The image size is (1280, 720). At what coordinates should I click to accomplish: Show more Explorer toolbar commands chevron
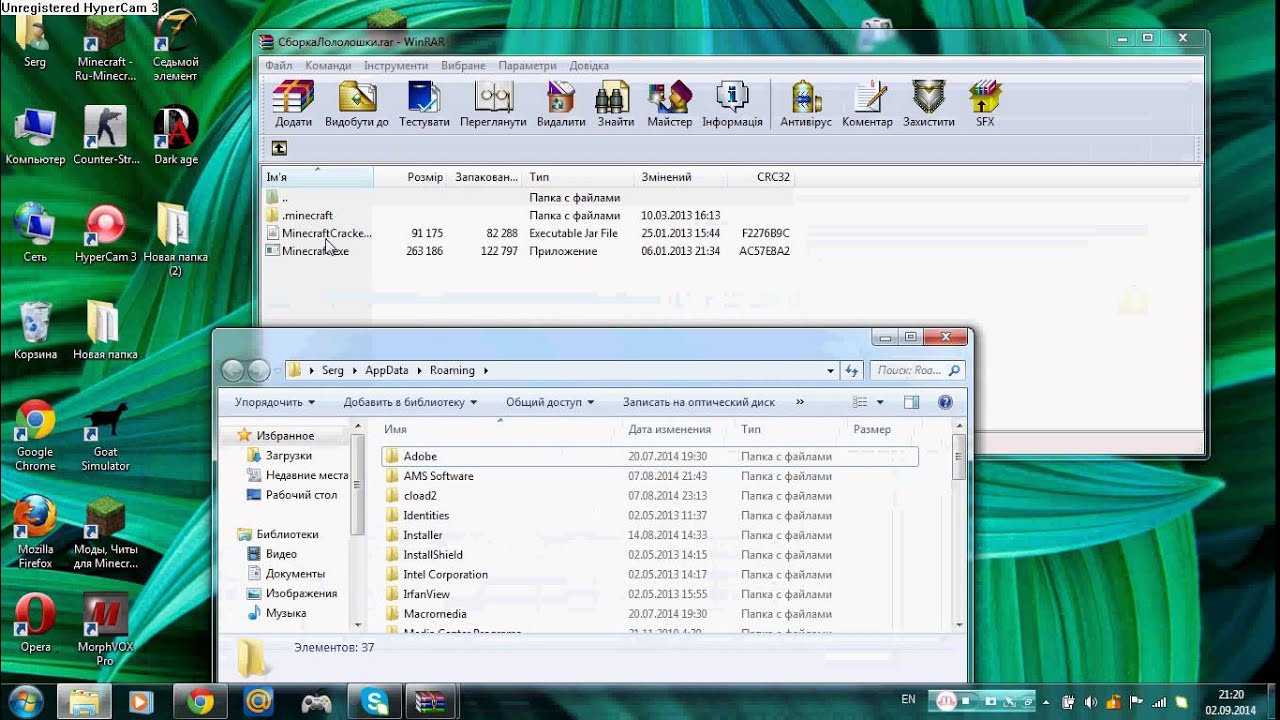tap(800, 402)
